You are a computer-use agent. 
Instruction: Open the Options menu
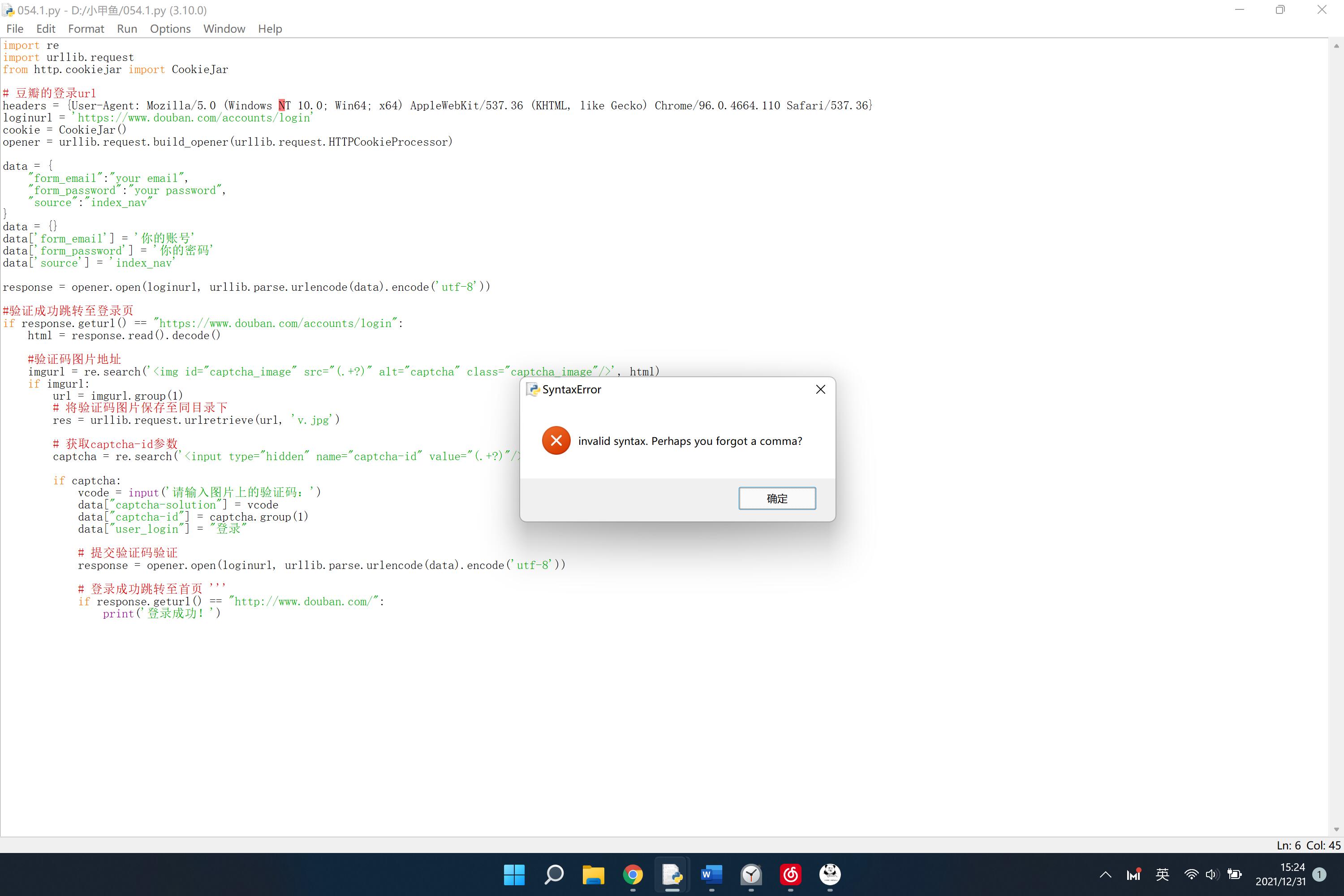170,29
